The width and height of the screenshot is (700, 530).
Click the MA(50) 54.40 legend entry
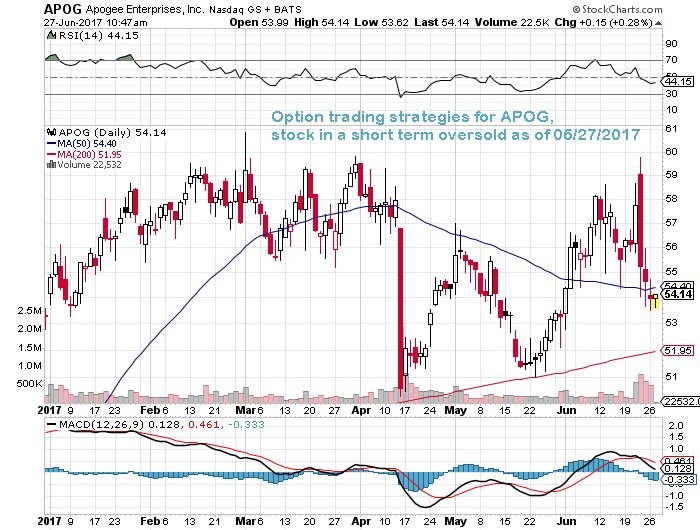point(82,143)
